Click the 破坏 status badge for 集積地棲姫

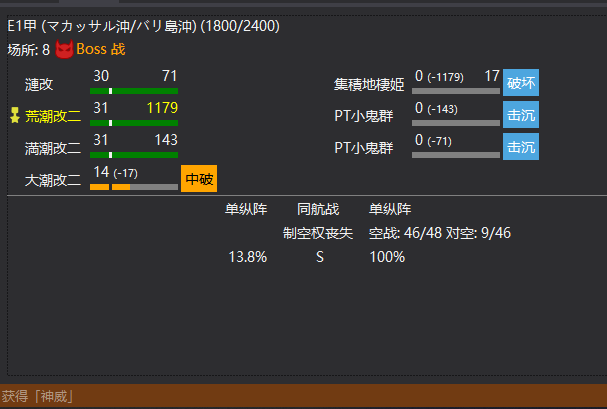[x=521, y=83]
